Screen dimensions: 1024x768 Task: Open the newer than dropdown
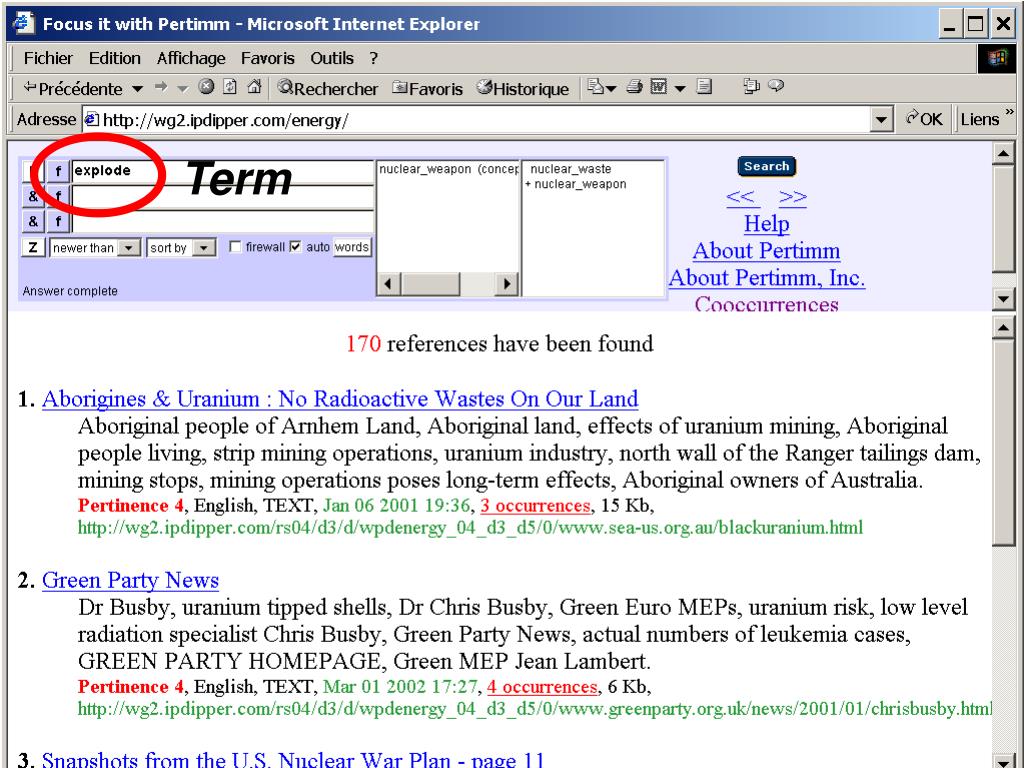coord(95,248)
